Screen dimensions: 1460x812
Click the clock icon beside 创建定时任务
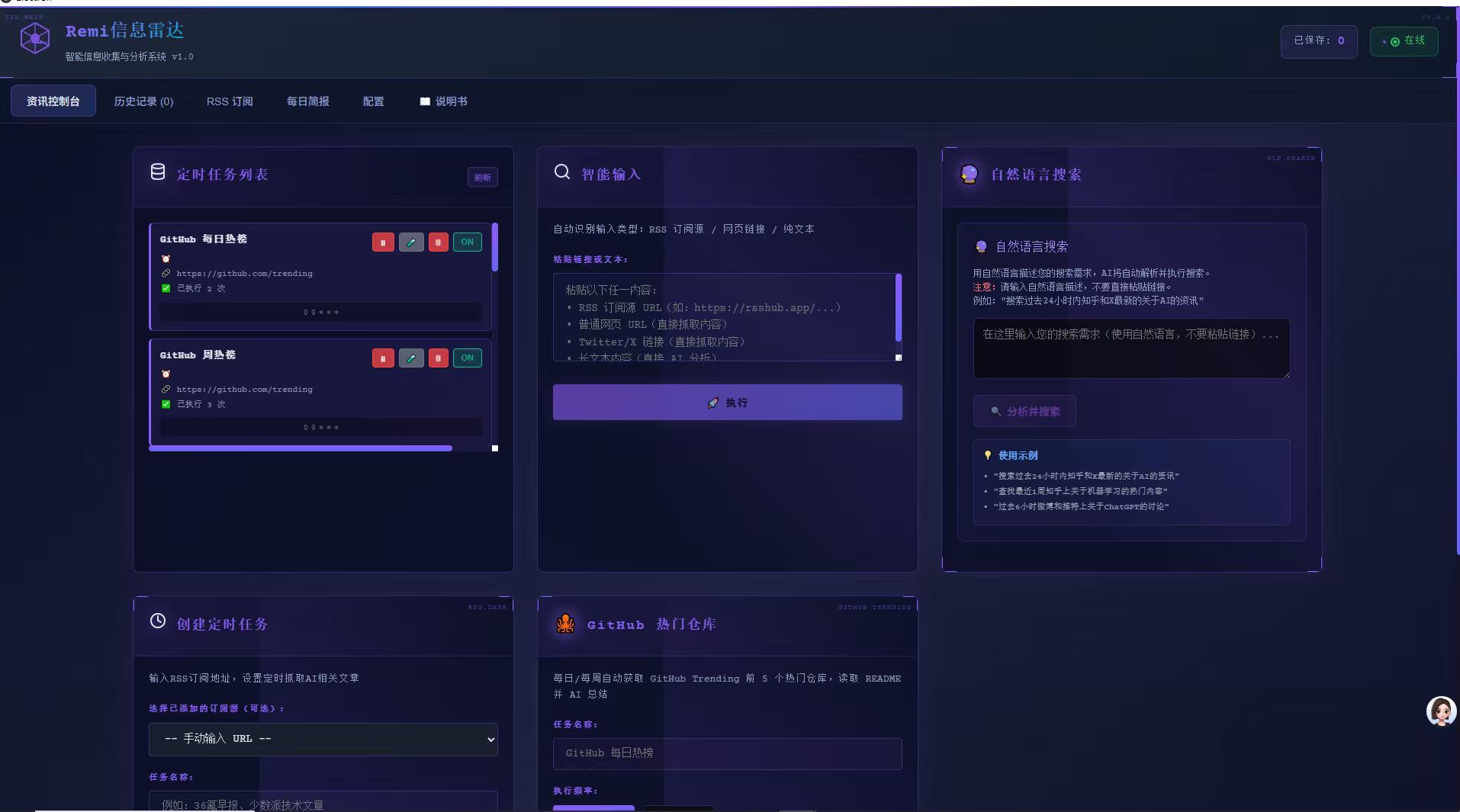[x=157, y=622]
